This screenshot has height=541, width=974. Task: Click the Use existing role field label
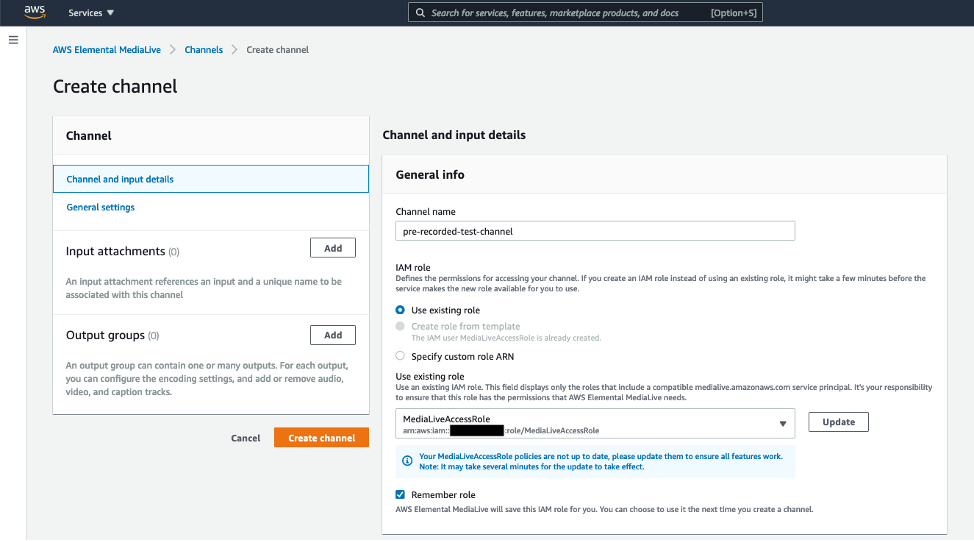coord(430,376)
